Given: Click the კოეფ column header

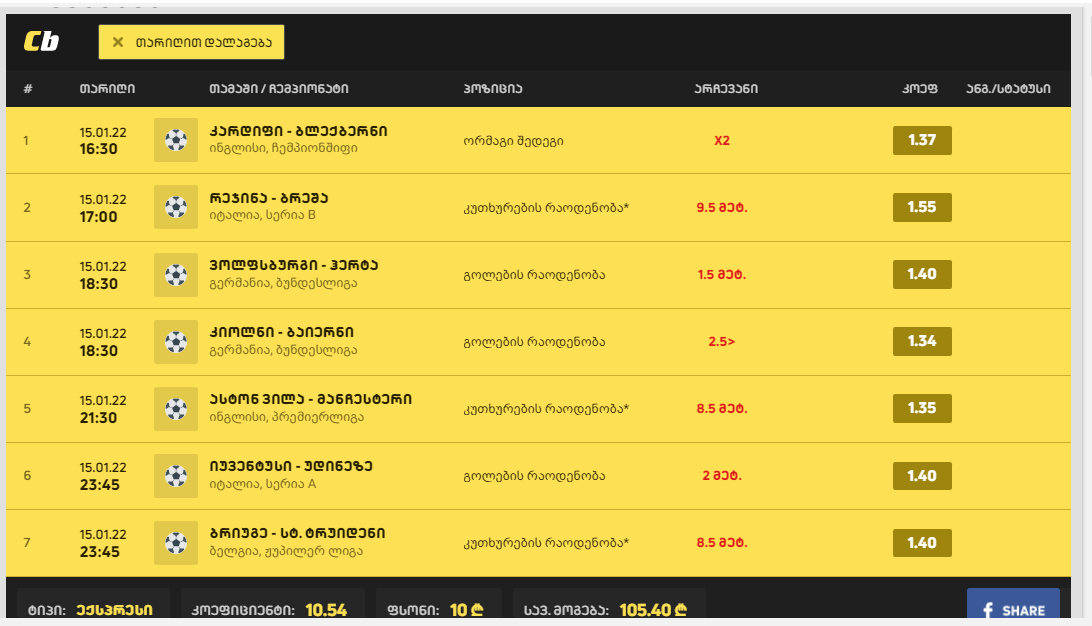Looking at the screenshot, I should point(919,88).
